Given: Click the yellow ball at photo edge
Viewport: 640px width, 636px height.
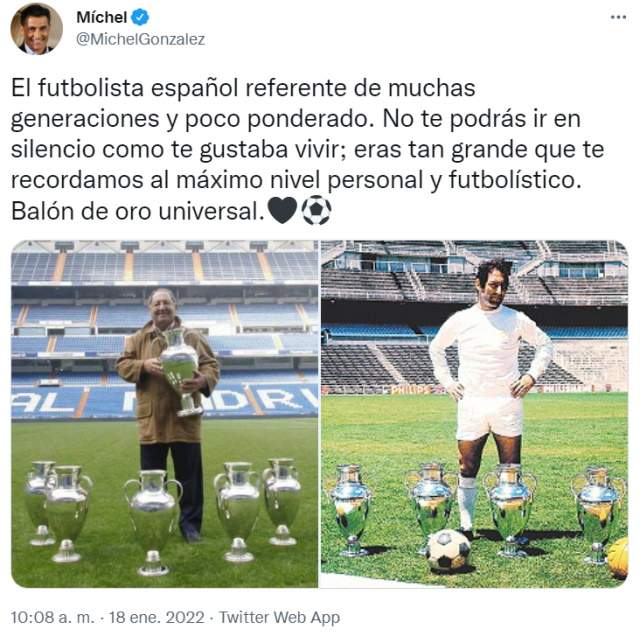Looking at the screenshot, I should 618,558.
